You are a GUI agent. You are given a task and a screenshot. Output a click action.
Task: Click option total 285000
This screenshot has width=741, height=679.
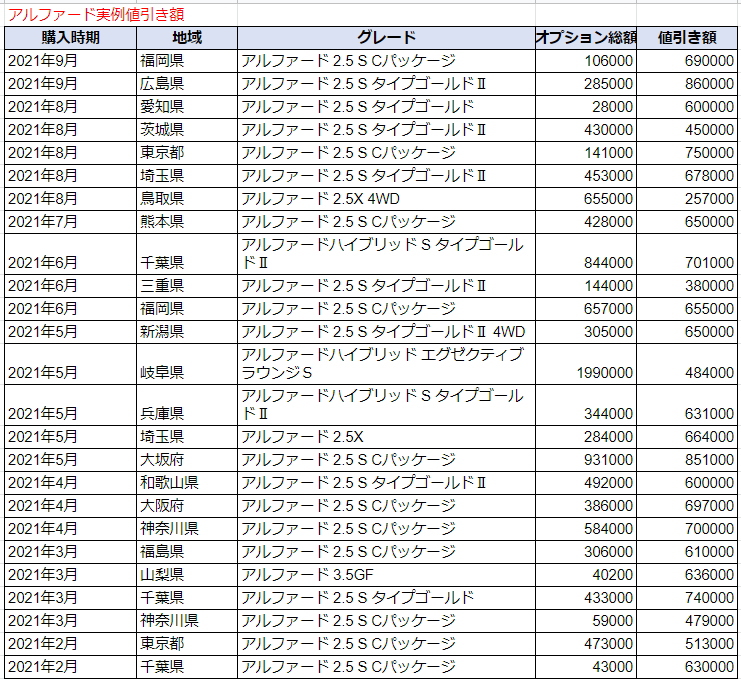[586, 84]
